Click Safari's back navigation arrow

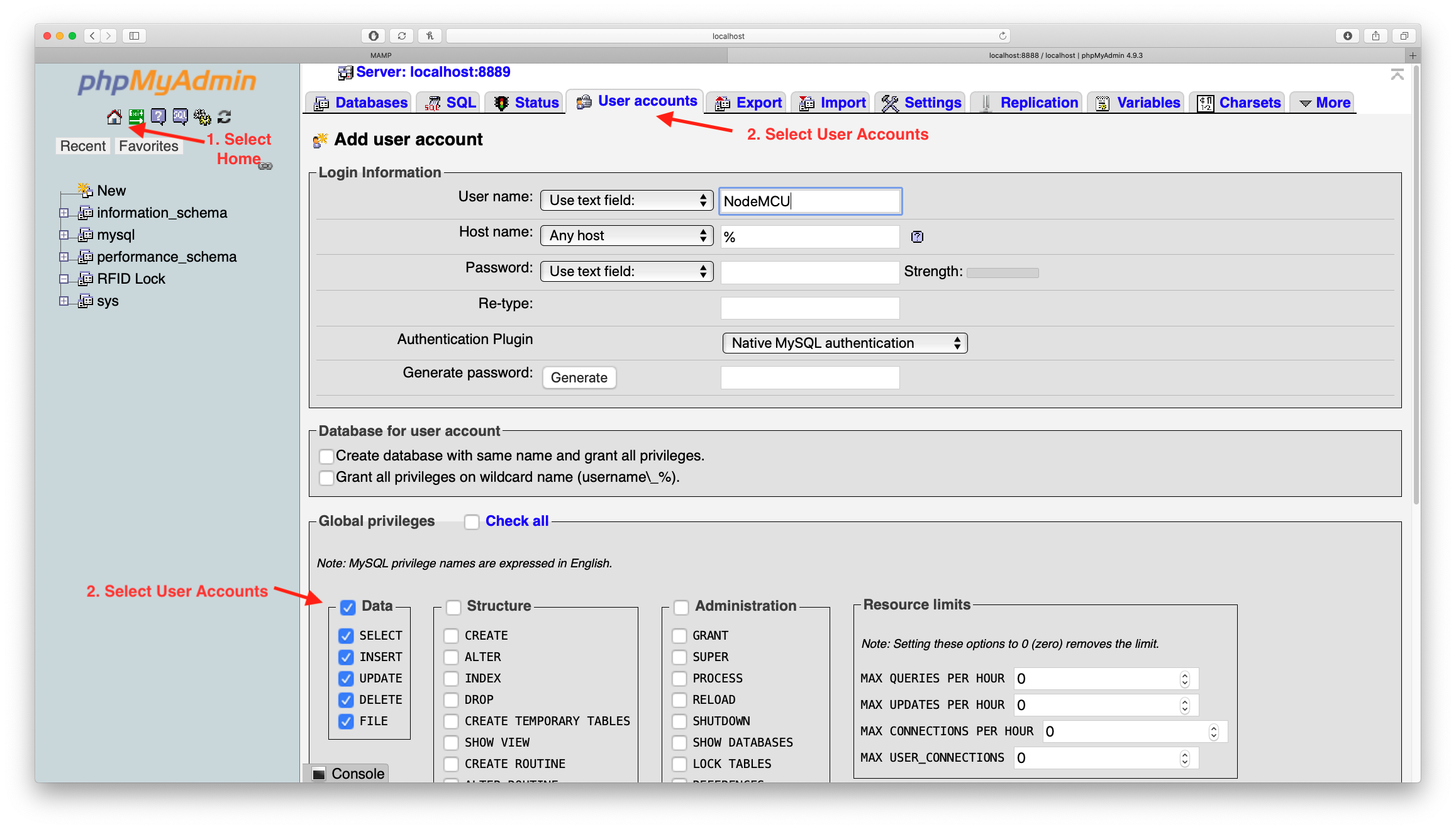92,36
